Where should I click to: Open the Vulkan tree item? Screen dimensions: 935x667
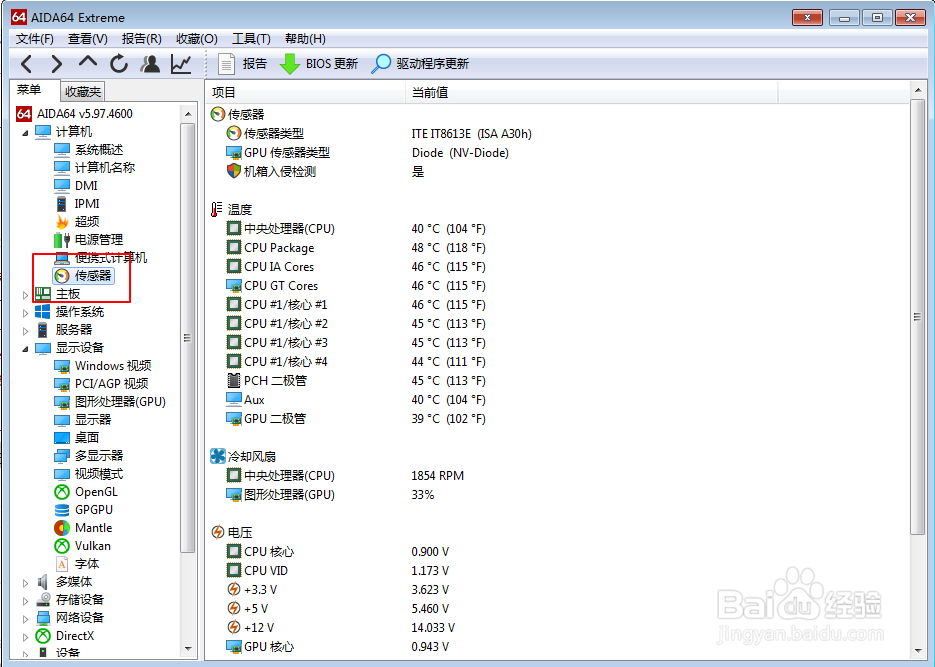pos(82,545)
